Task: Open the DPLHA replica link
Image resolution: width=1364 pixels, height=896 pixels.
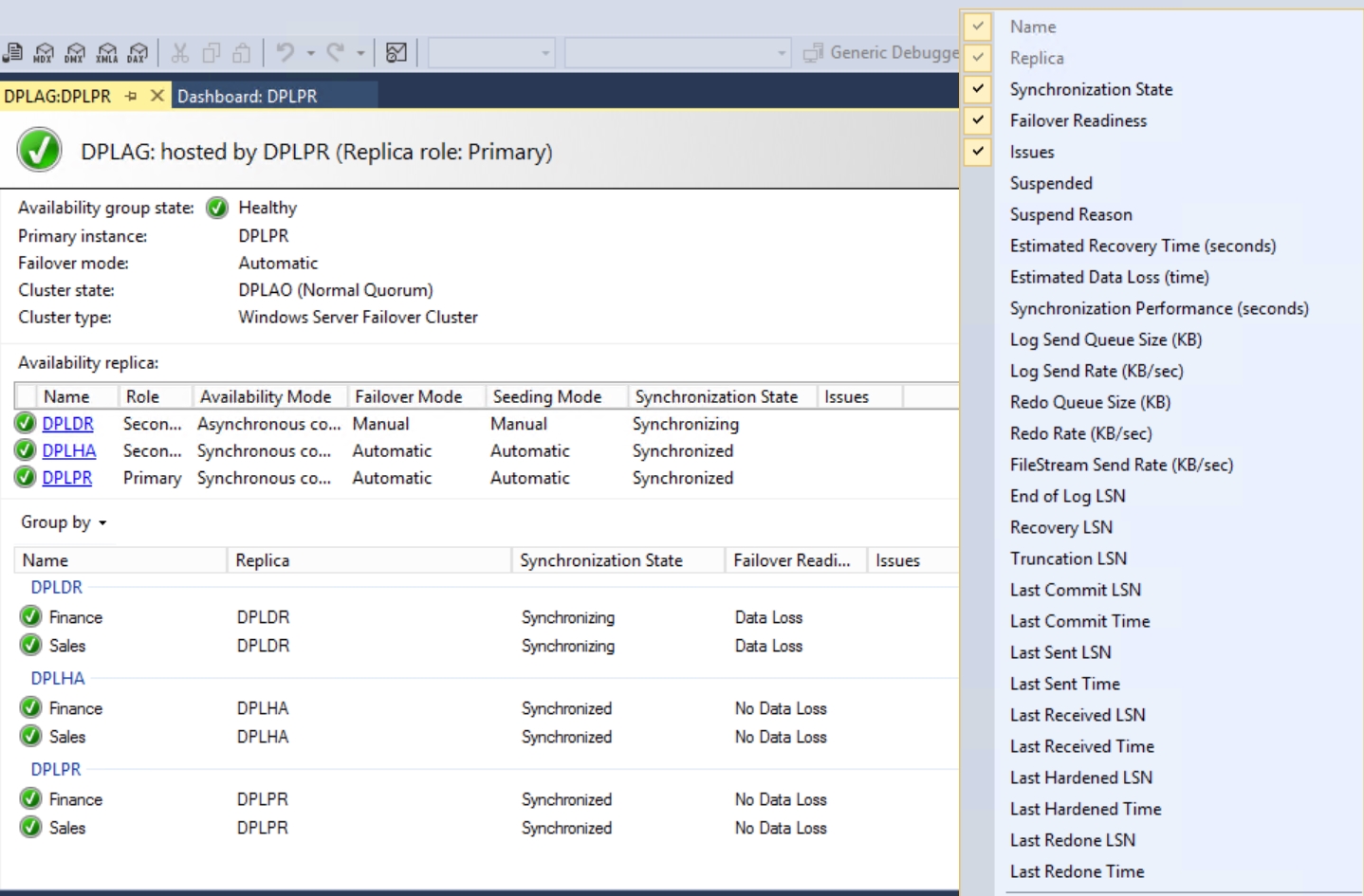Action: [69, 450]
